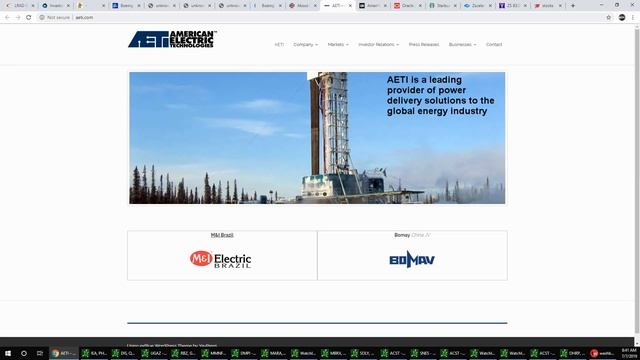Close the Starbucks tab

[455, 6]
